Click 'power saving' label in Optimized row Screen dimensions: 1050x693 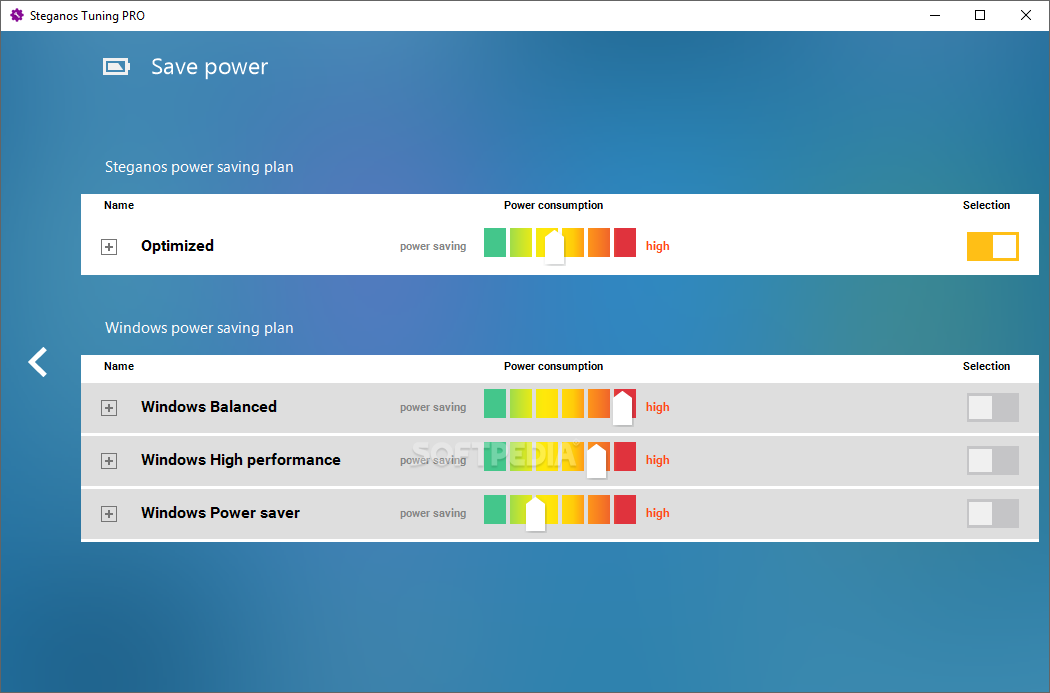(x=433, y=246)
